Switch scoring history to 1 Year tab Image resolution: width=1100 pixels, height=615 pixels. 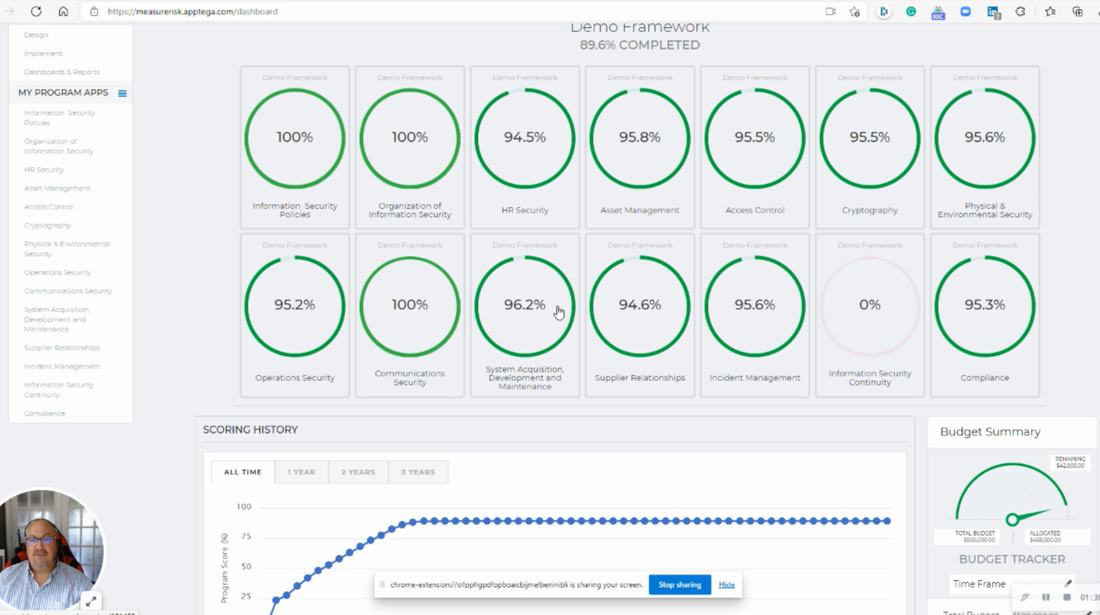pos(301,472)
